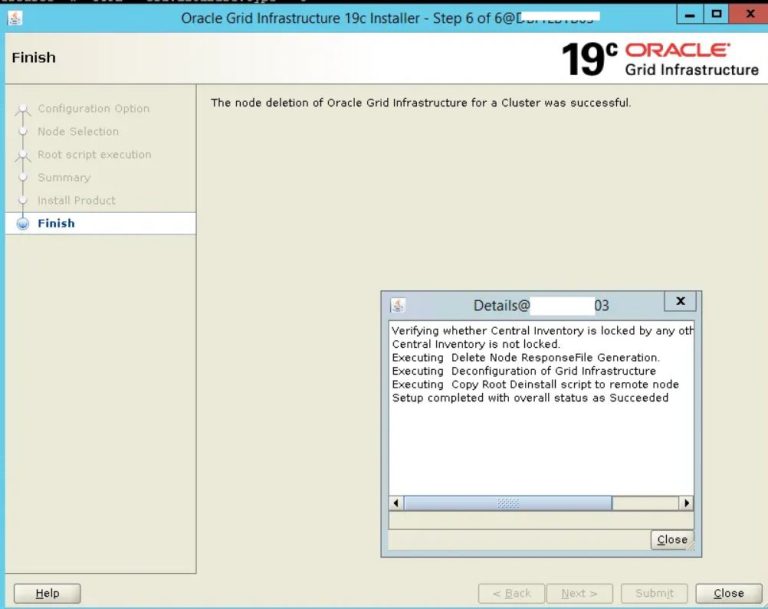Viewport: 768px width, 609px height.
Task: Click the Finish page heading
Action: coord(34,58)
